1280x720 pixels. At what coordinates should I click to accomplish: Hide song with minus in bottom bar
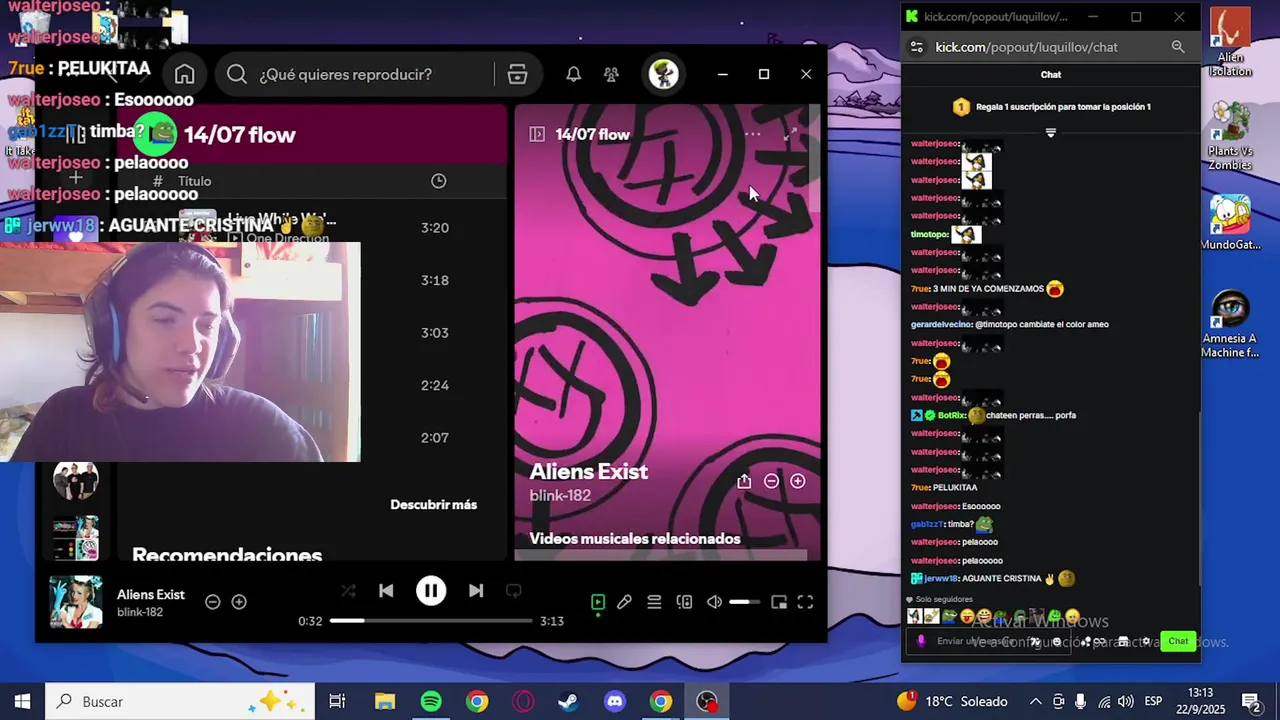213,602
